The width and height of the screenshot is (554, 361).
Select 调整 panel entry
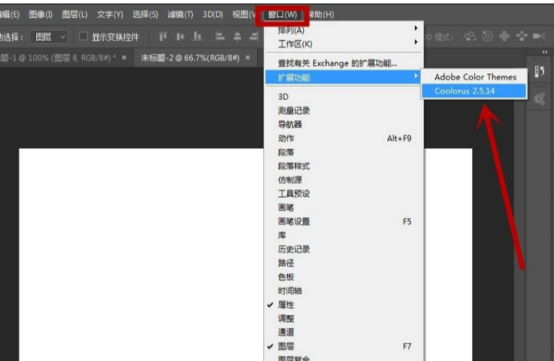click(344, 318)
